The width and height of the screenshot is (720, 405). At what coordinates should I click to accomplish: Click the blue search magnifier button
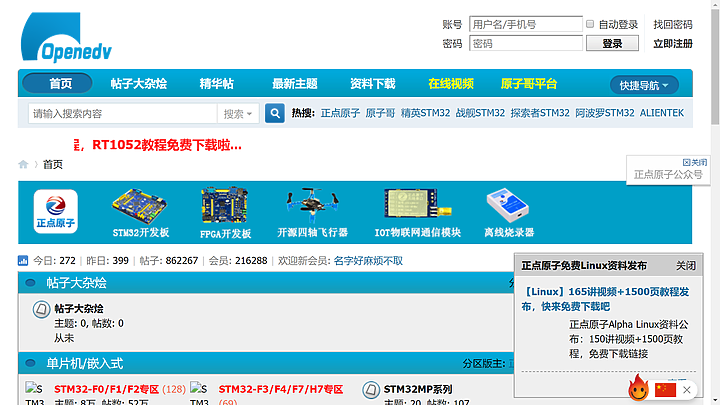point(275,113)
